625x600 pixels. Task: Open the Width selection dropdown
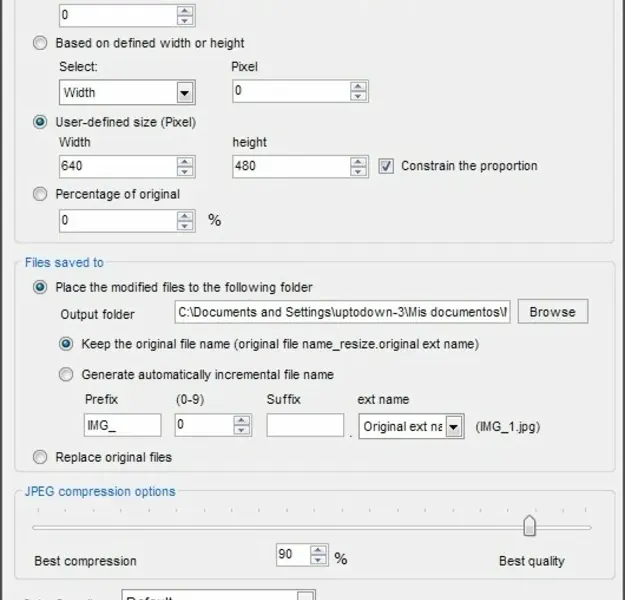click(x=184, y=93)
